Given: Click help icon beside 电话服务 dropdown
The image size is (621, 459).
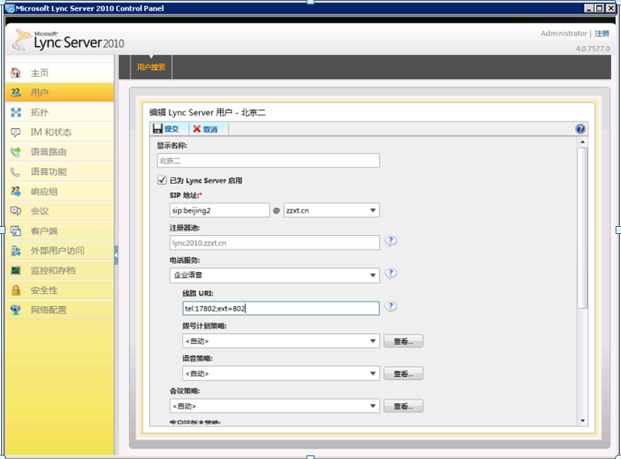Looking at the screenshot, I should [391, 273].
